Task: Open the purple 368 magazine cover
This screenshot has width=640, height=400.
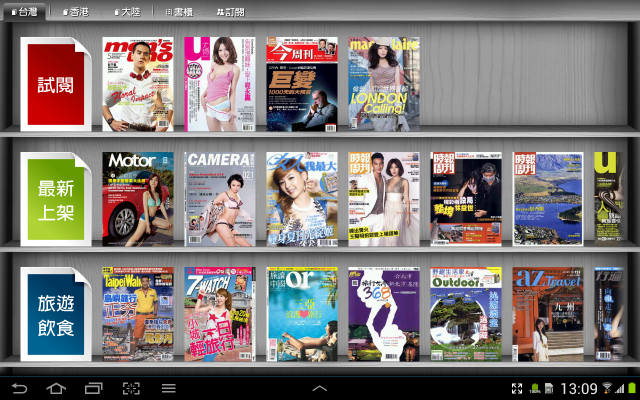Action: [384, 314]
